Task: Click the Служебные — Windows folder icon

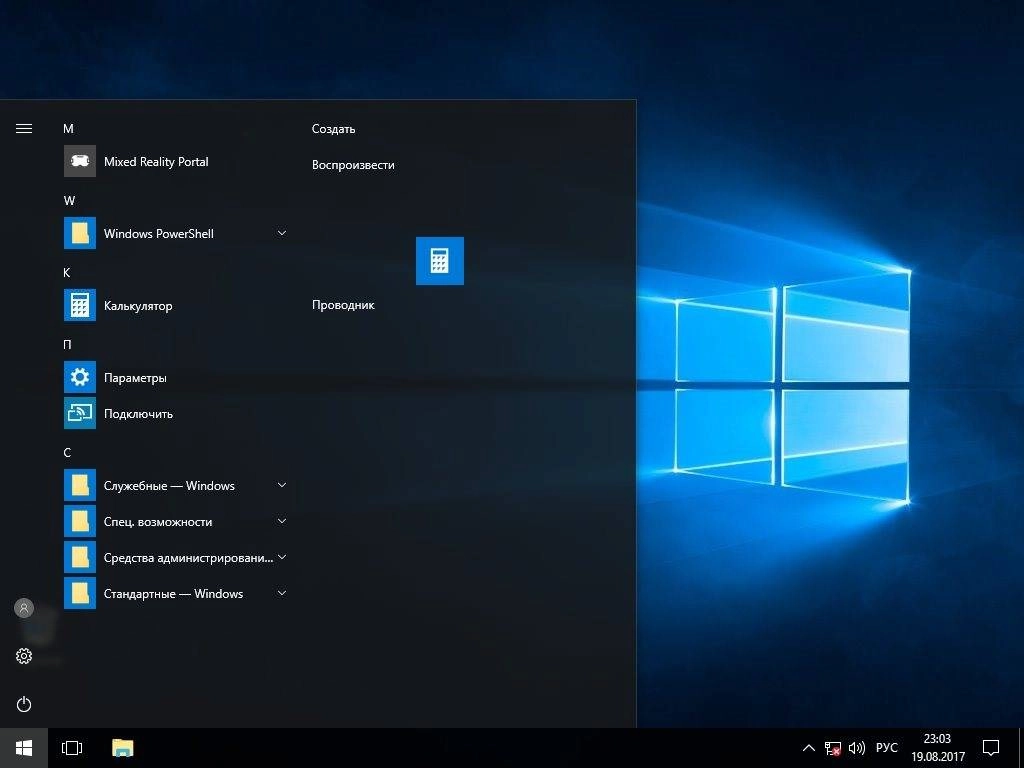Action: [x=80, y=485]
